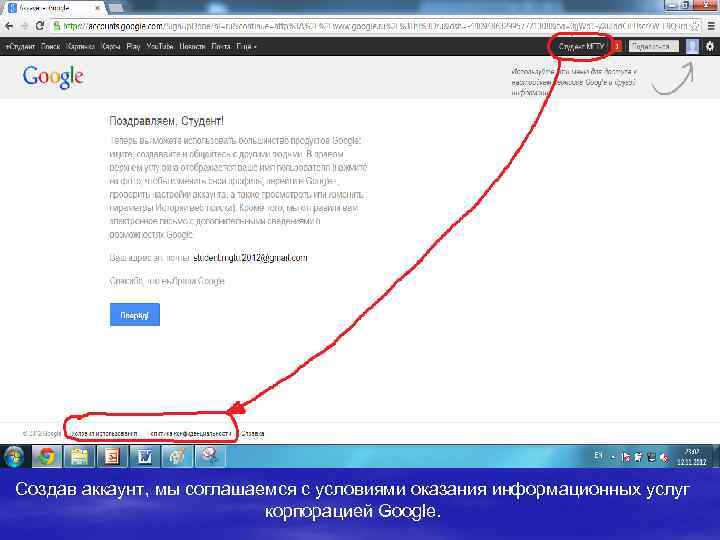This screenshot has height=540, width=720.
Task: Click the EN language indicator
Action: point(598,456)
